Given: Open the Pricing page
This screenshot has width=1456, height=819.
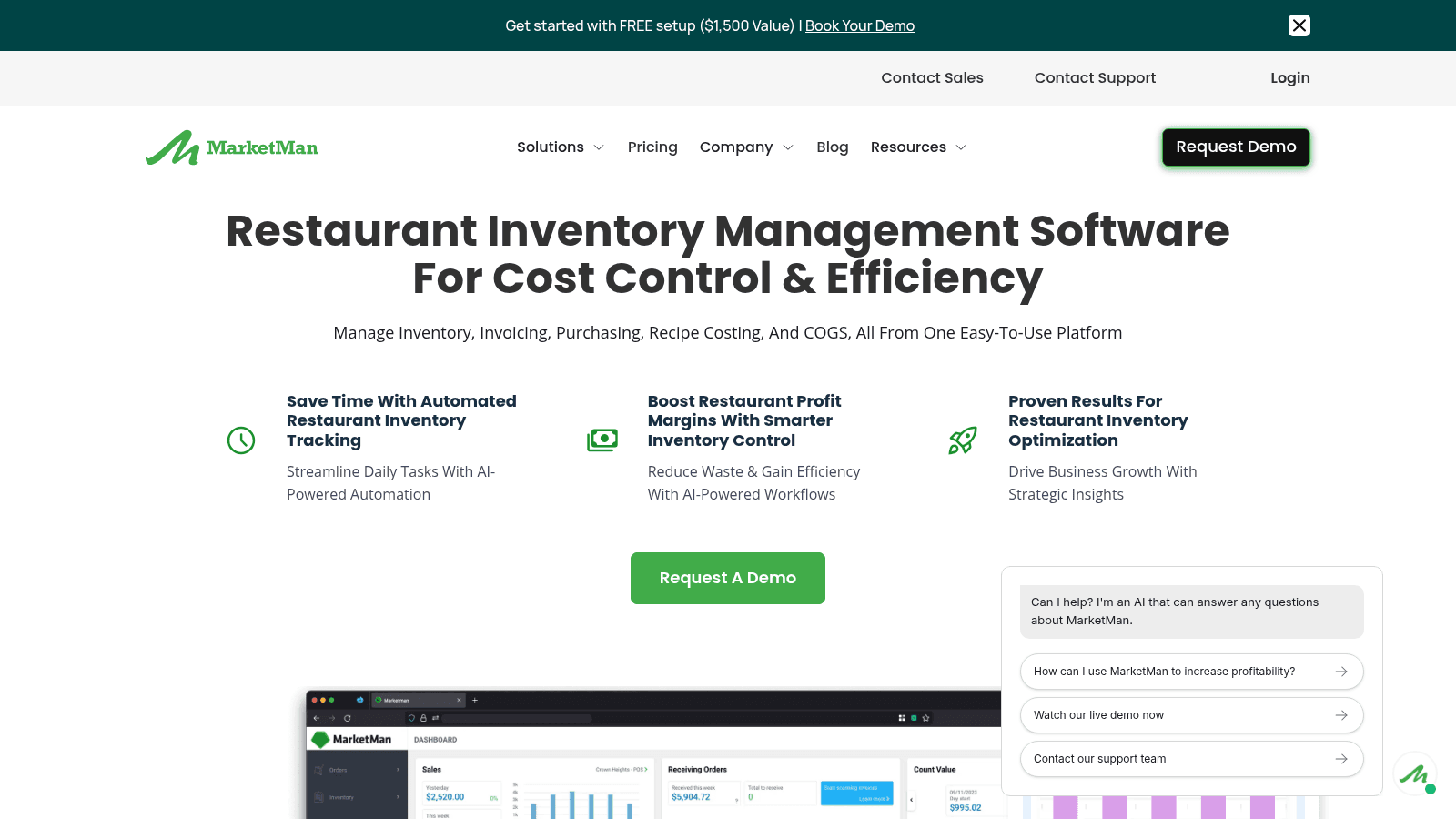Looking at the screenshot, I should click(652, 147).
